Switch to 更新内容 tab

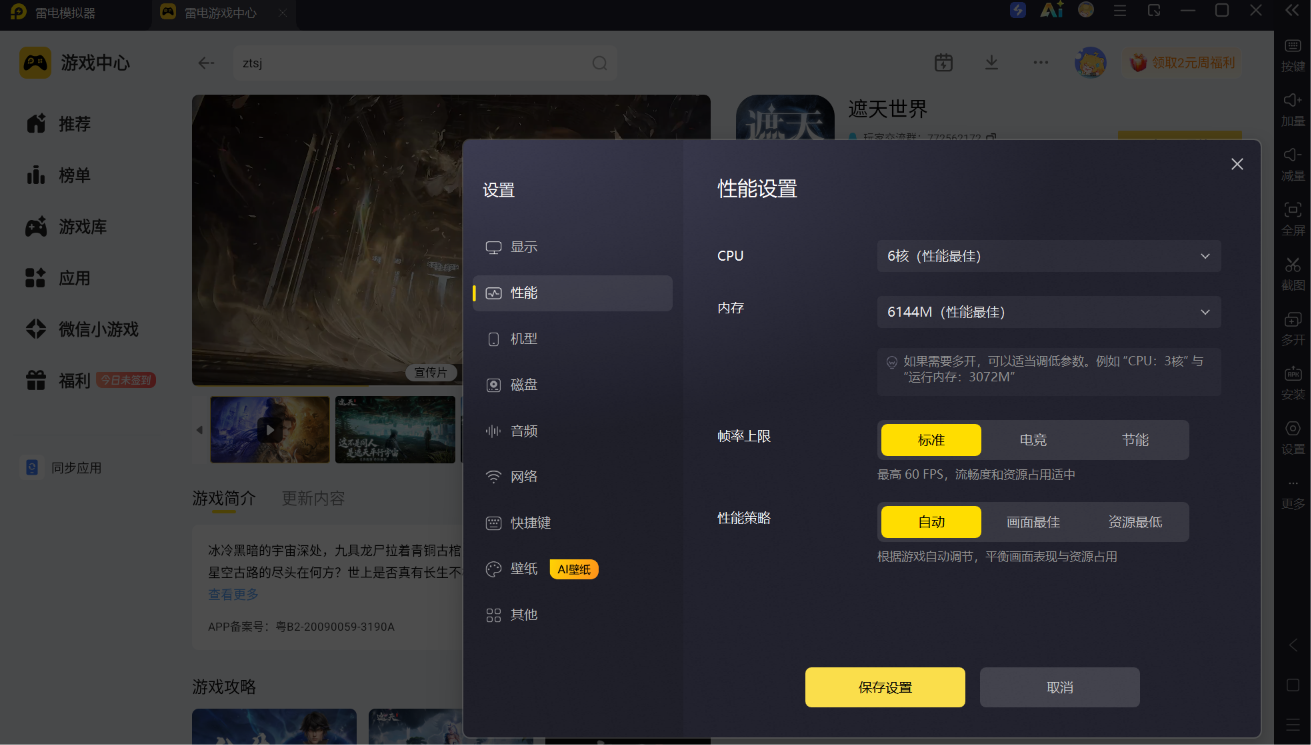tap(313, 498)
